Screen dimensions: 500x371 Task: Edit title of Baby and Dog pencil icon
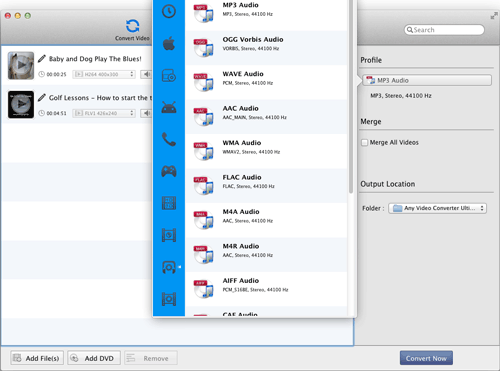(42, 59)
